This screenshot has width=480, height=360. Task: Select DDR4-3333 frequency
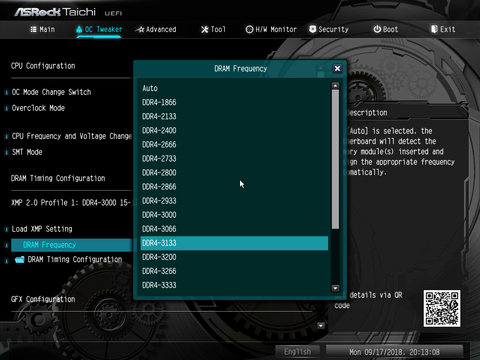coord(234,285)
